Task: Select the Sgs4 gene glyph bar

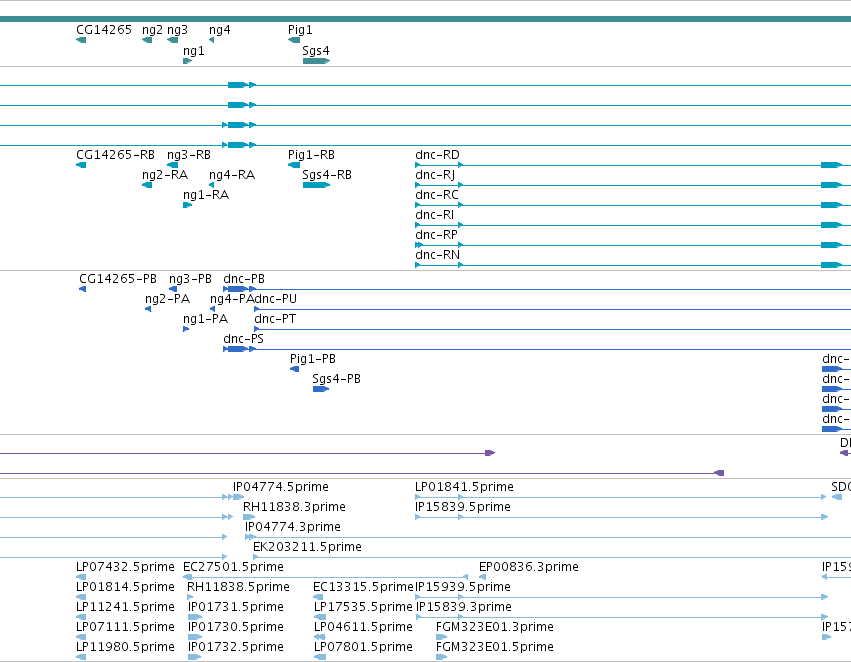Action: pyautogui.click(x=316, y=61)
